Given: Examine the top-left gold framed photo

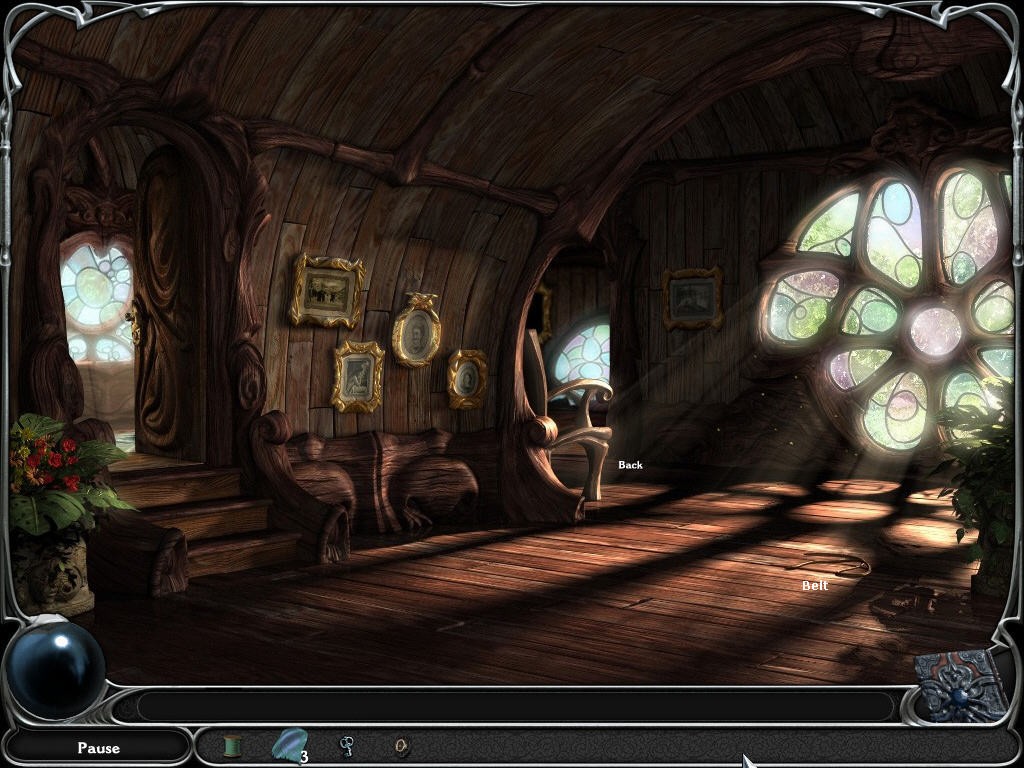Looking at the screenshot, I should click(x=327, y=291).
